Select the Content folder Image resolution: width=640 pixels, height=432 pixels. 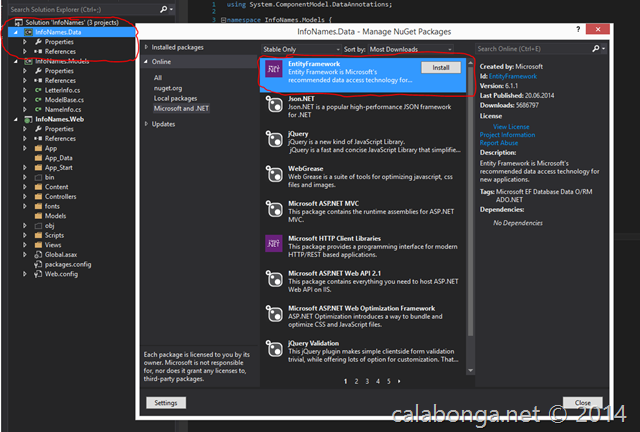click(56, 187)
